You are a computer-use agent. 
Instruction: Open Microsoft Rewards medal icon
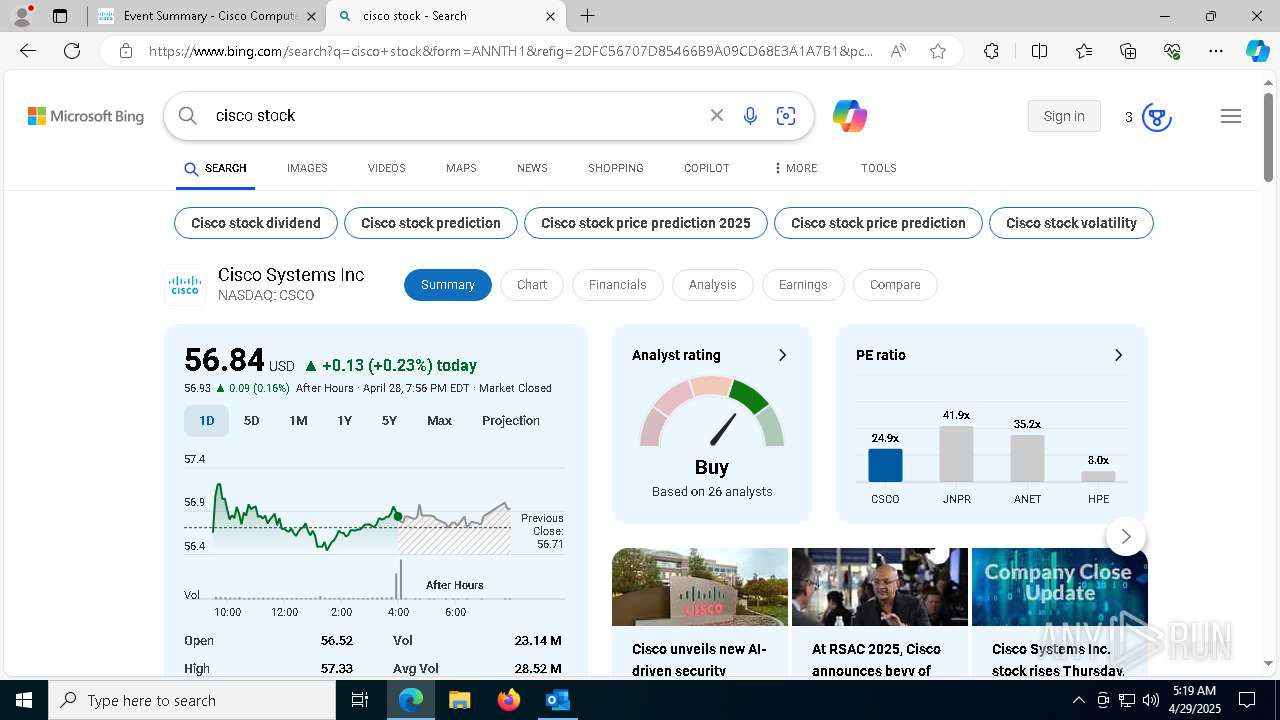1157,117
